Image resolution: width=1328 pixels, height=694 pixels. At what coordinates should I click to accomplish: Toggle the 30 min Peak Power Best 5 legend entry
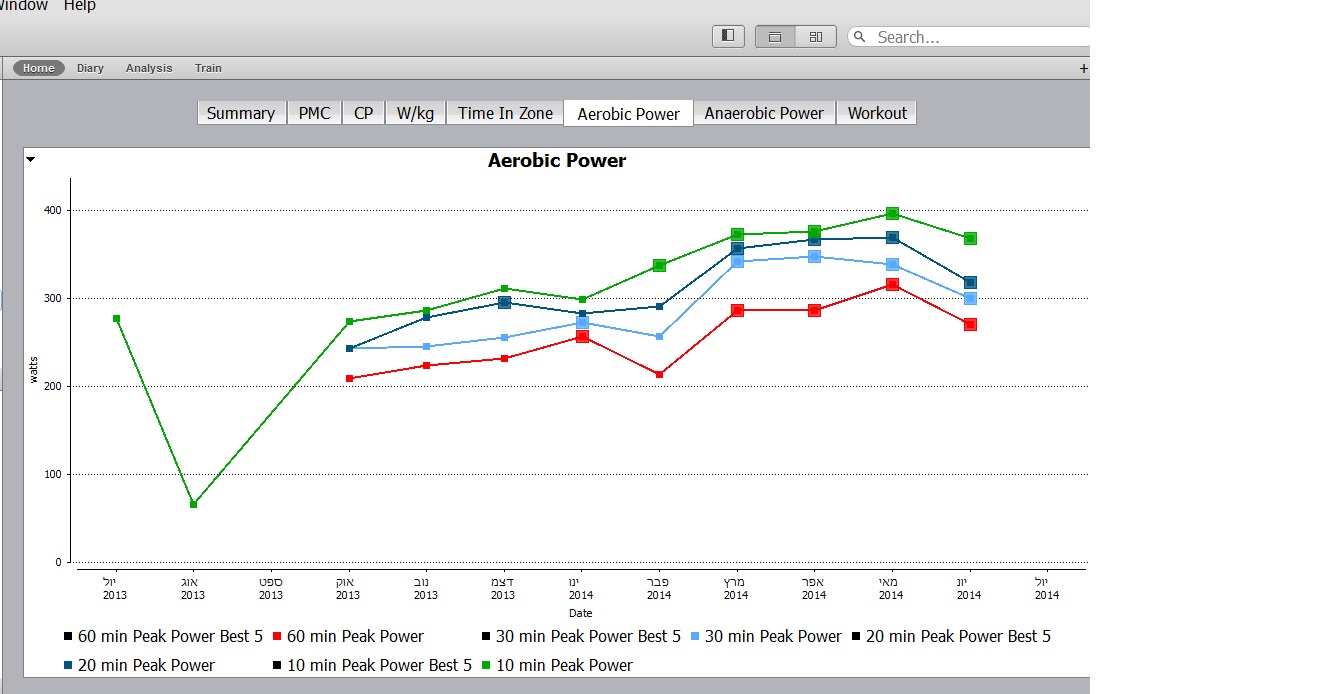(x=581, y=636)
